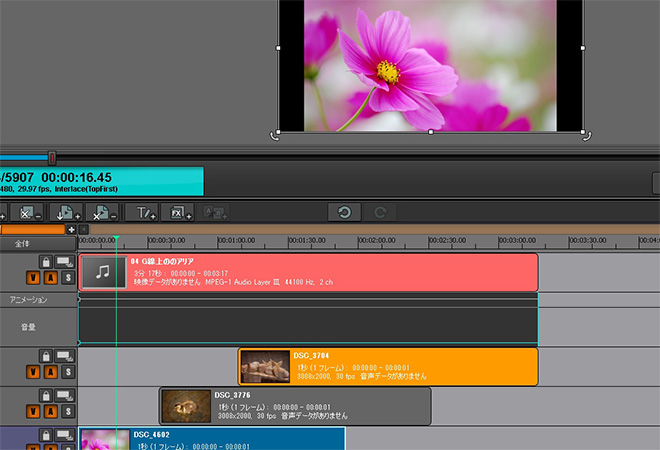Image resolution: width=660 pixels, height=450 pixels.
Task: Expand the アニメーション track row
Action: coord(38,300)
